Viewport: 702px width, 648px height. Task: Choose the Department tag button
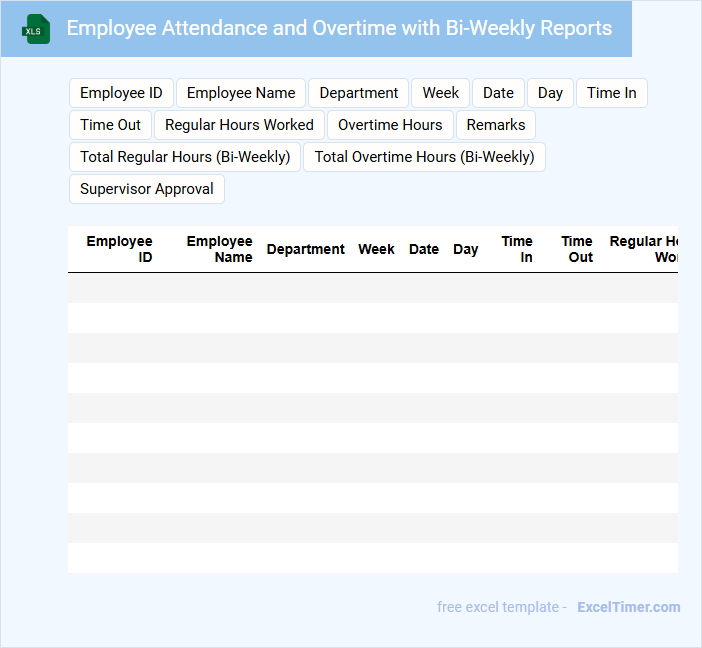click(359, 93)
